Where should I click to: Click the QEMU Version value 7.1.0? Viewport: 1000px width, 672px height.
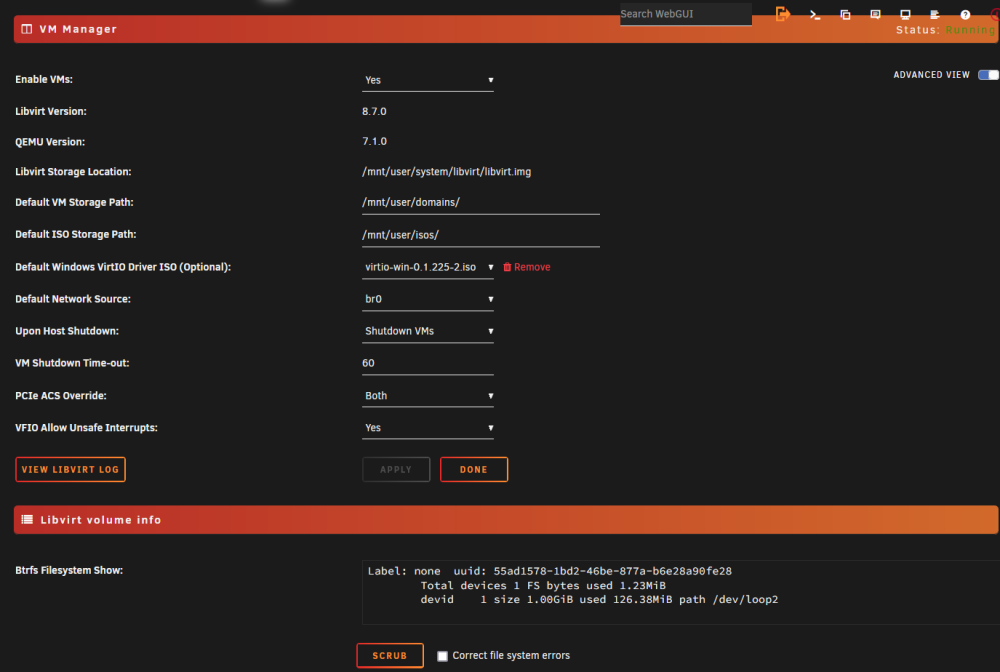(x=374, y=141)
